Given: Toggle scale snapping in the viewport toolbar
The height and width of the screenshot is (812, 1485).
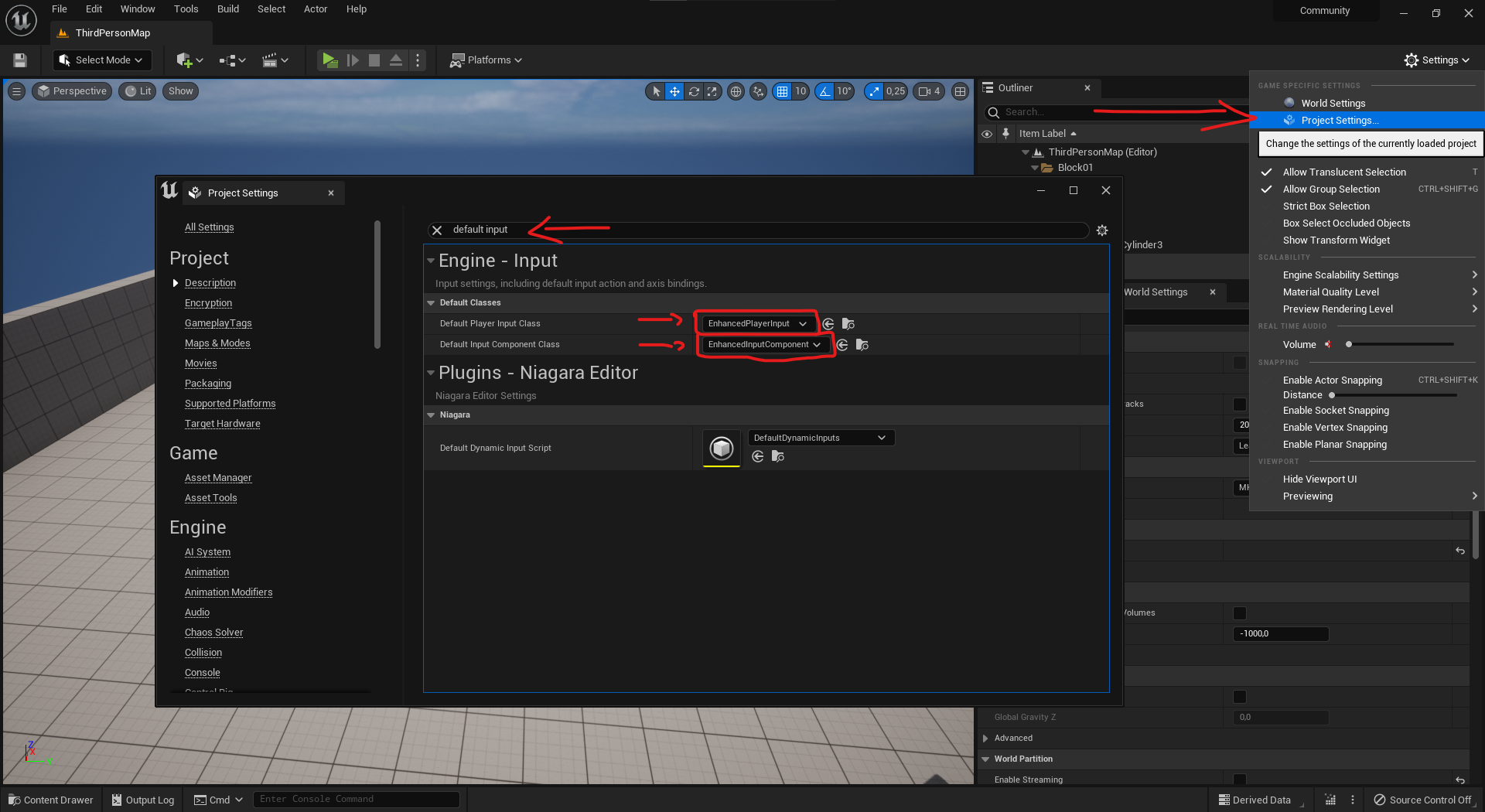Looking at the screenshot, I should (x=874, y=91).
